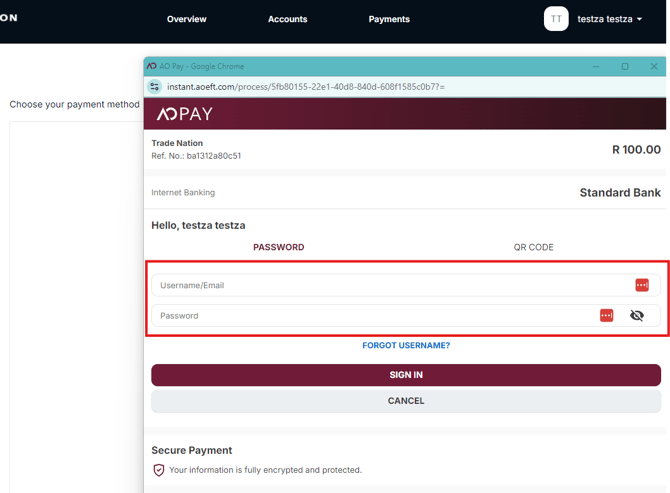This screenshot has height=493, width=670.
Task: Focus the Username/Email input field
Action: 406,285
